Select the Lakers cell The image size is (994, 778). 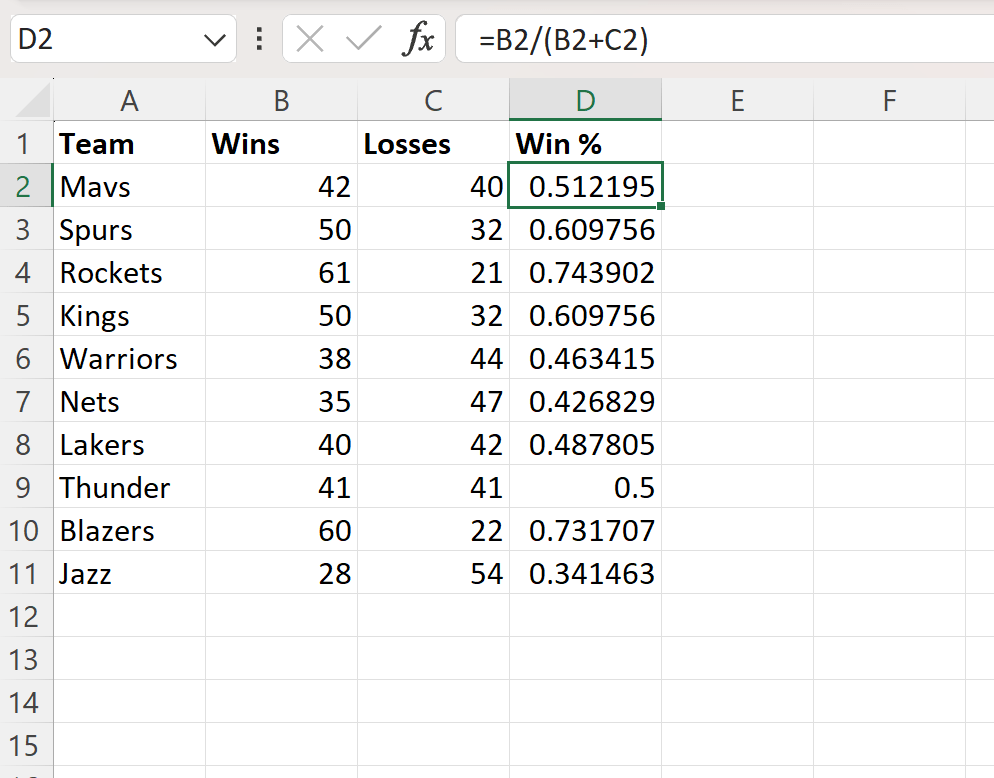tap(129, 444)
